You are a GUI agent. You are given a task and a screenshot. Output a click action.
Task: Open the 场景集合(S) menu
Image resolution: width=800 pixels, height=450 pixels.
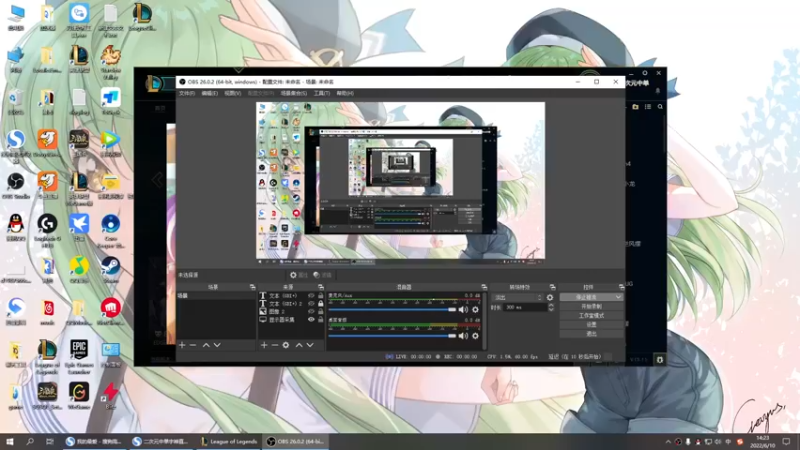[294, 93]
